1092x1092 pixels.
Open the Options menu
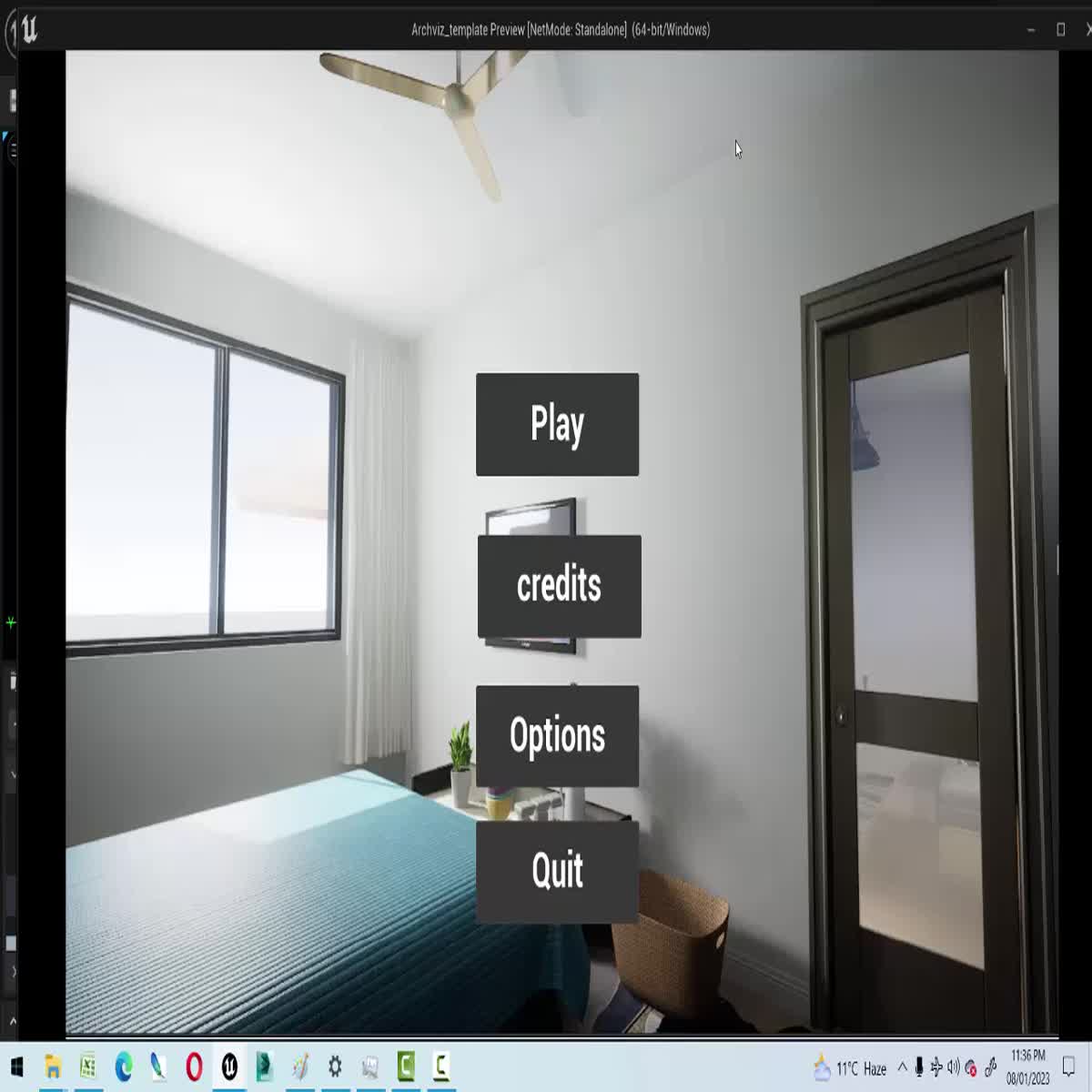[x=558, y=734]
